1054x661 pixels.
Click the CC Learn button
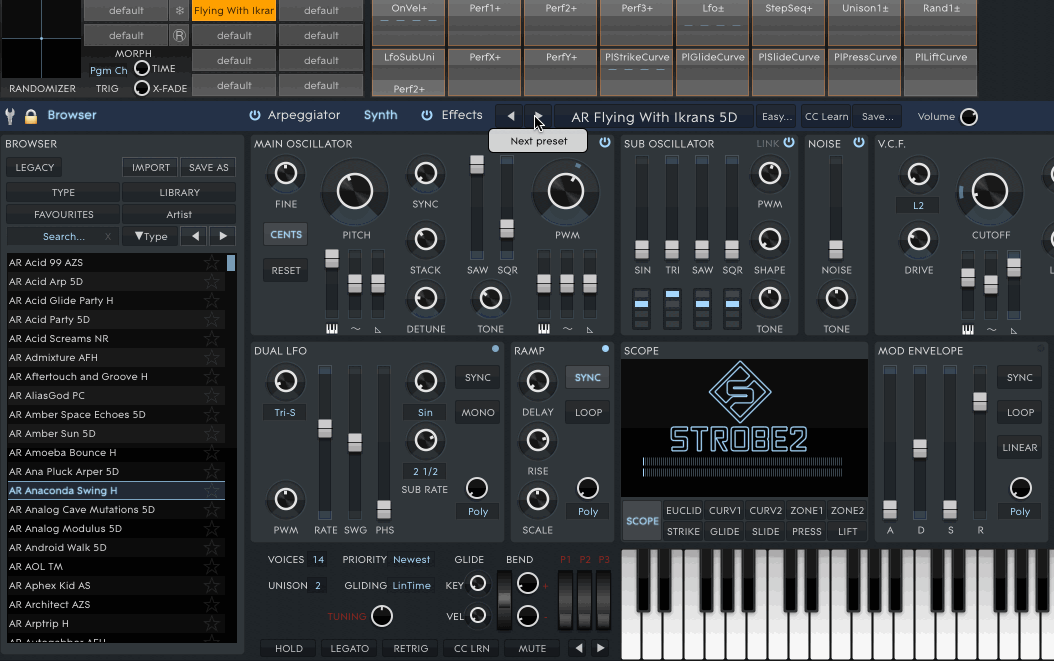tap(826, 117)
